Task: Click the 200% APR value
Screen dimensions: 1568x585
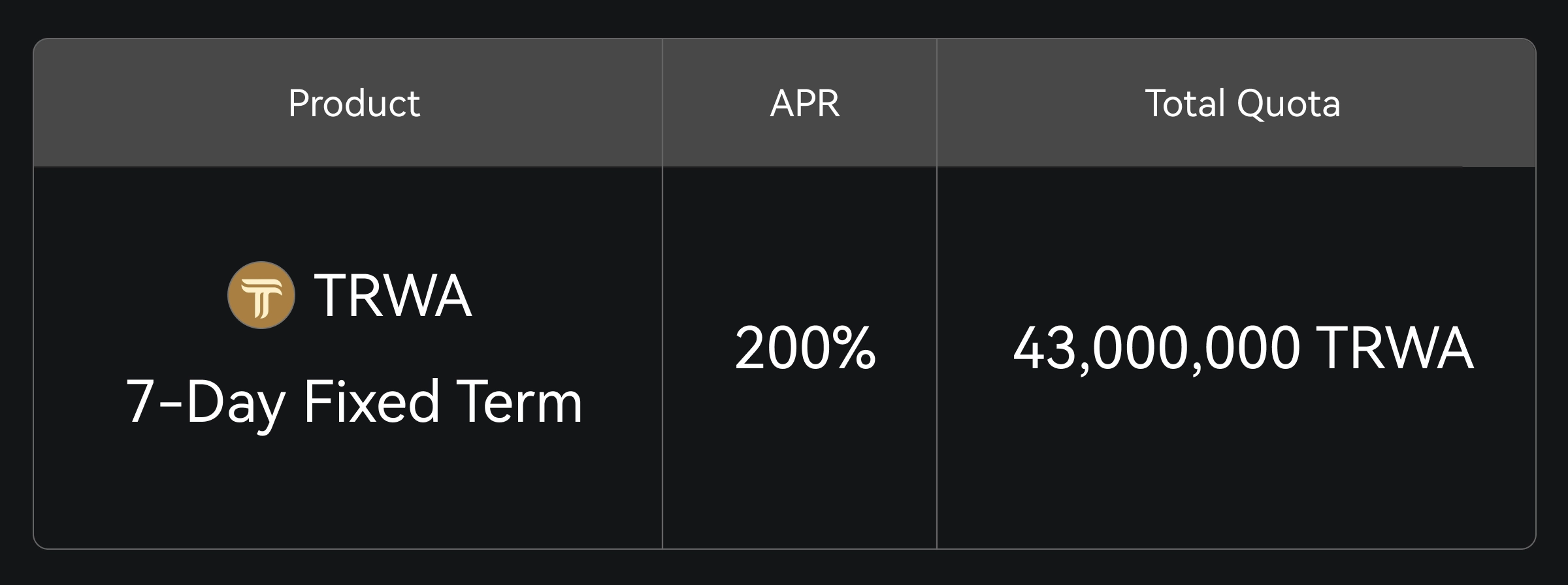Action: click(x=805, y=349)
